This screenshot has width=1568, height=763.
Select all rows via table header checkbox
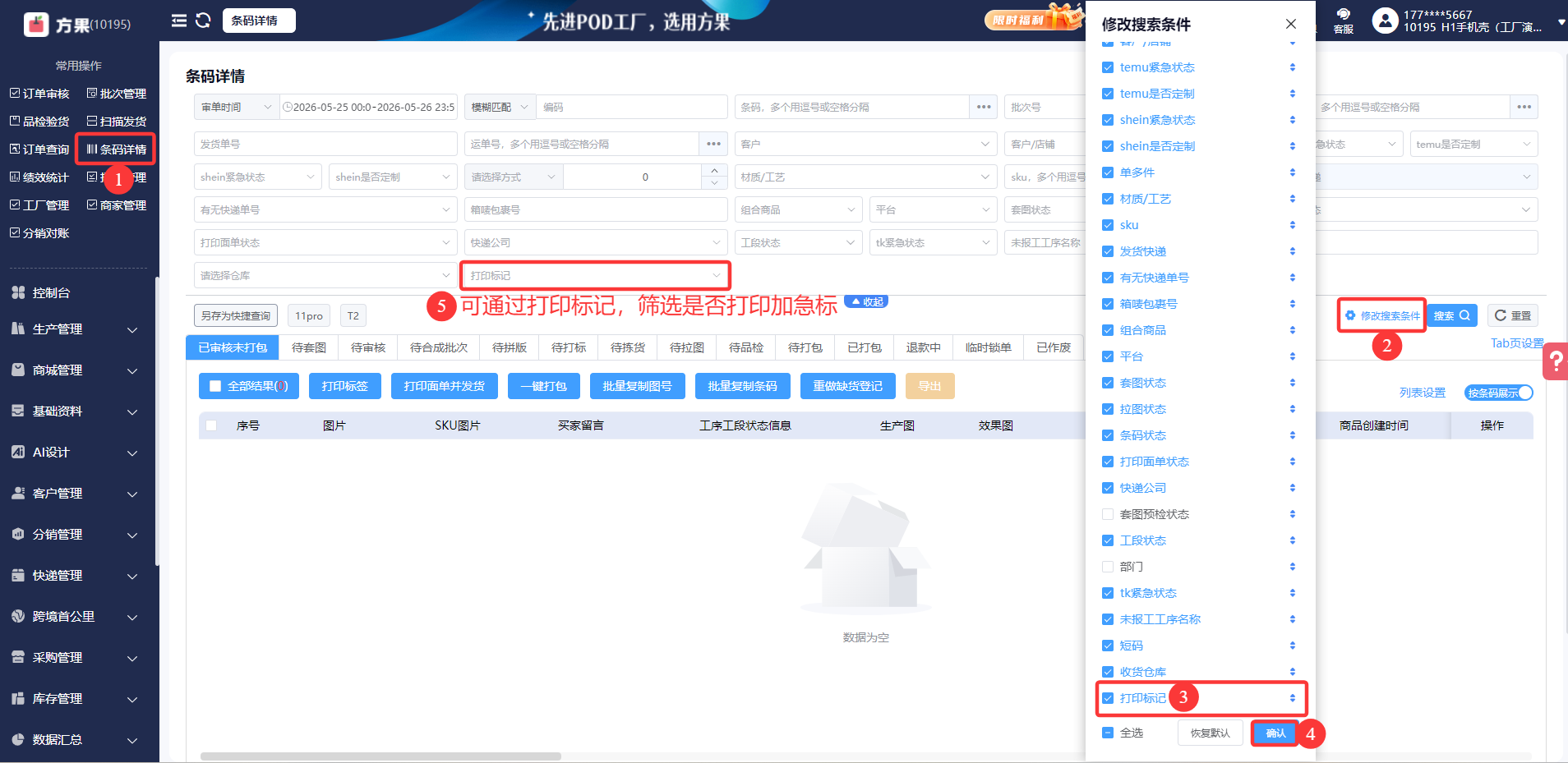(211, 425)
